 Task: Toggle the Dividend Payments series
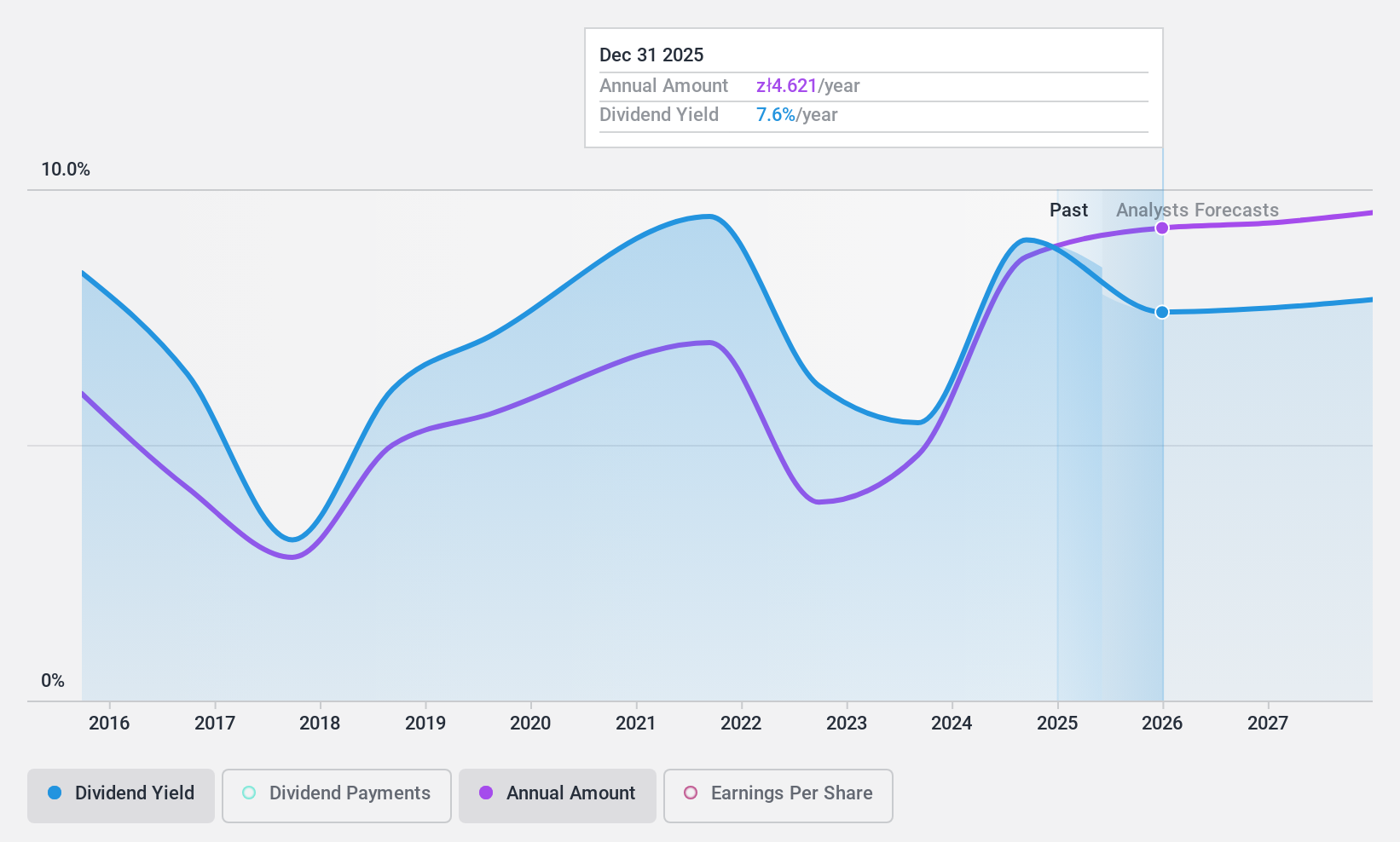pyautogui.click(x=337, y=796)
